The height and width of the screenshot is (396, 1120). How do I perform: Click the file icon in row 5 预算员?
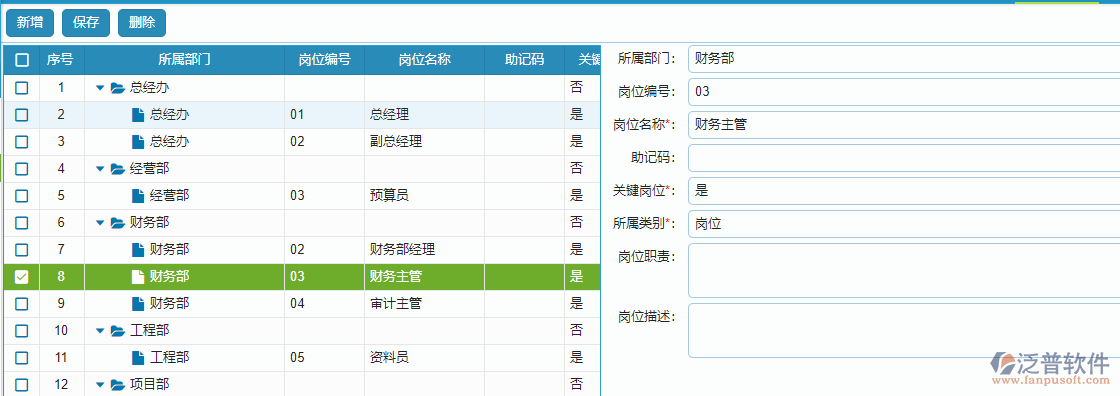click(x=138, y=195)
